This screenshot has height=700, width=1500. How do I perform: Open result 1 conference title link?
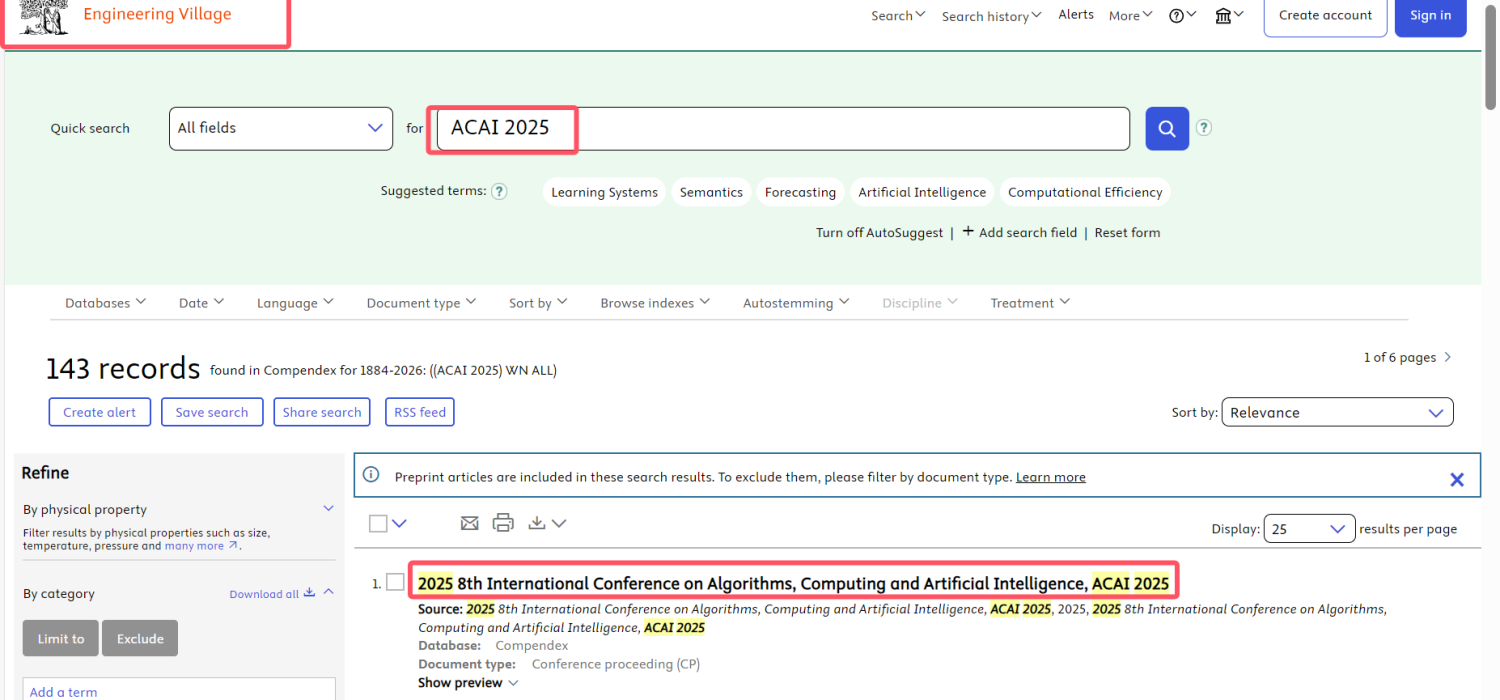[x=793, y=583]
